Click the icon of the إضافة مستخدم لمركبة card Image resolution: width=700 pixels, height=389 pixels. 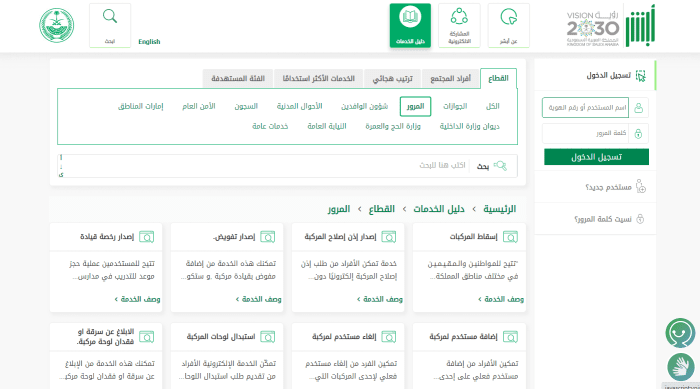pyautogui.click(x=510, y=337)
